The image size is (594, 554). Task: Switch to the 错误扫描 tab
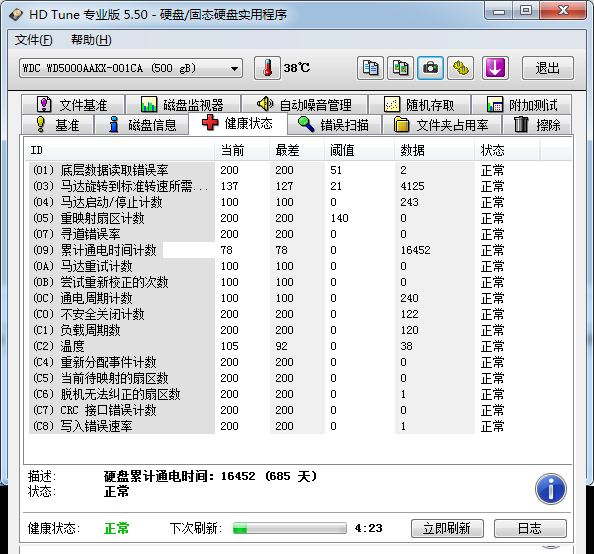[x=334, y=125]
